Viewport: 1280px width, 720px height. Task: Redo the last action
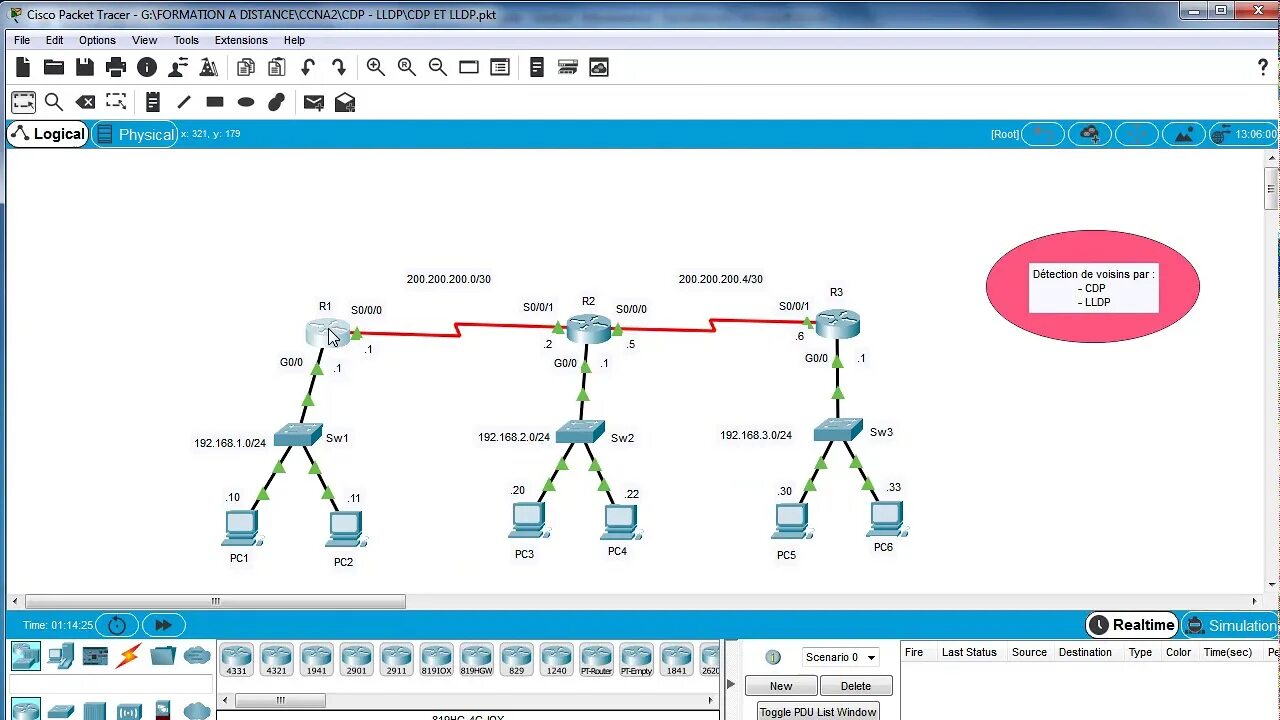point(339,67)
